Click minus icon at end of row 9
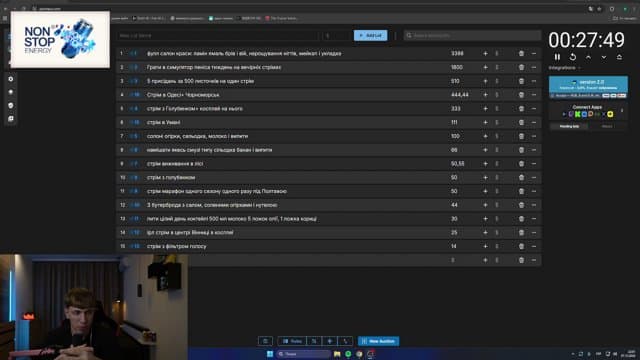The width and height of the screenshot is (640, 360). point(534,164)
